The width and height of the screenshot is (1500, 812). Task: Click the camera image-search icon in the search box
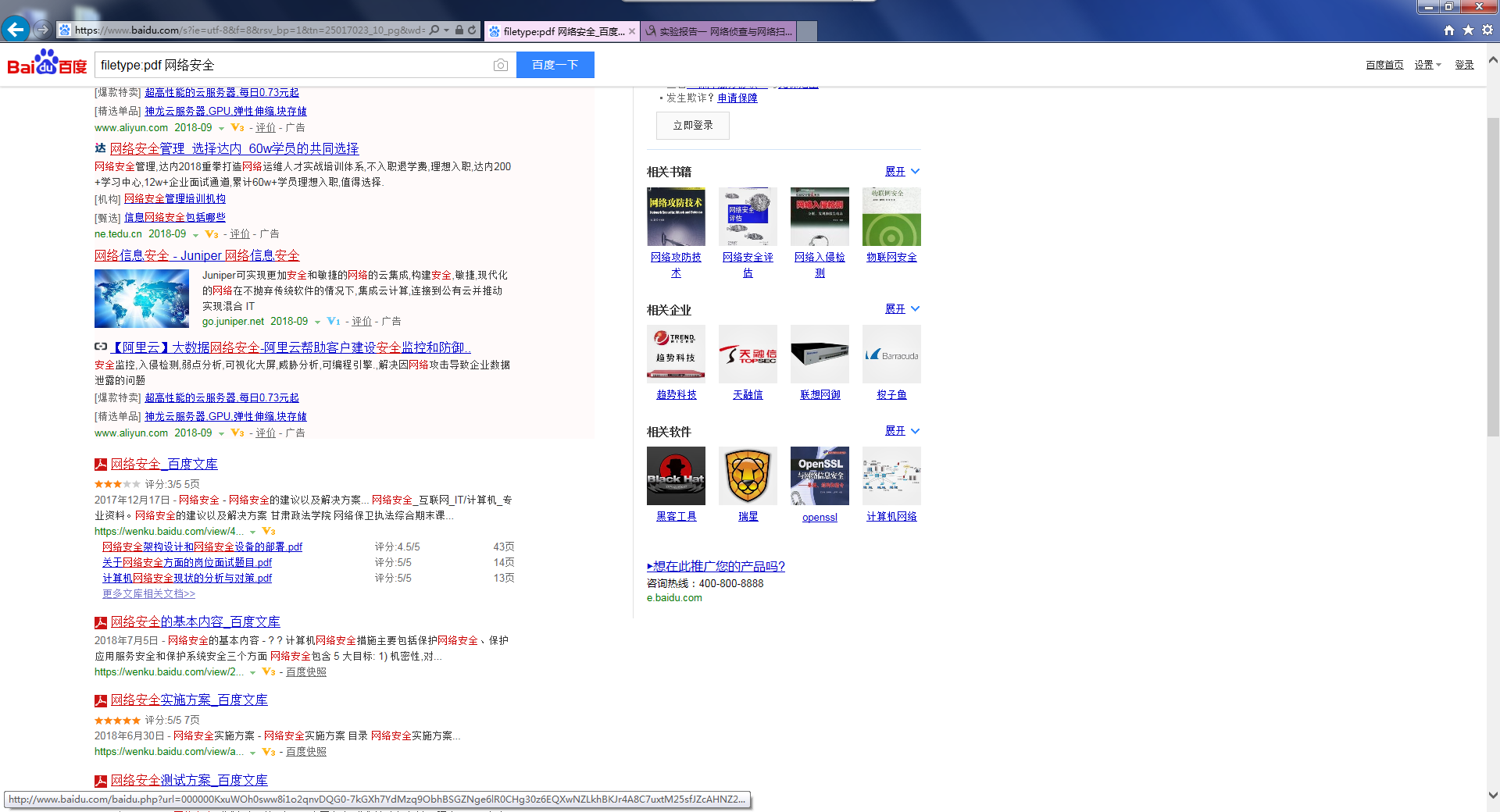pyautogui.click(x=501, y=65)
